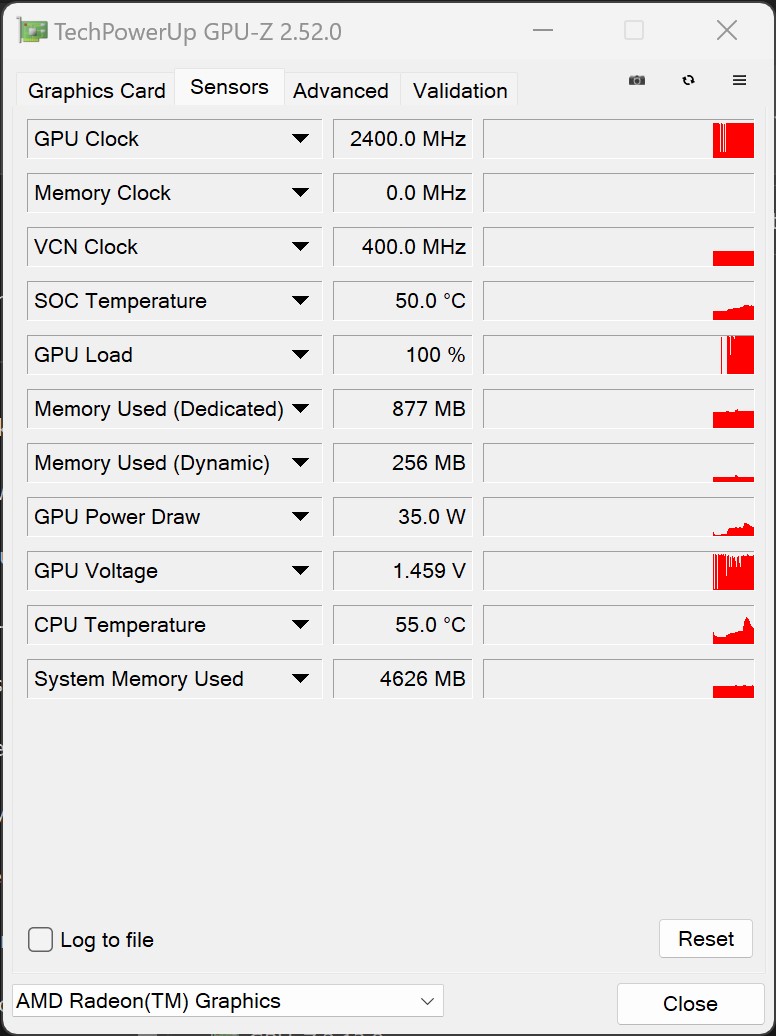The image size is (776, 1036).
Task: Open AMD Radeon Graphics device selector
Action: pos(227,1001)
